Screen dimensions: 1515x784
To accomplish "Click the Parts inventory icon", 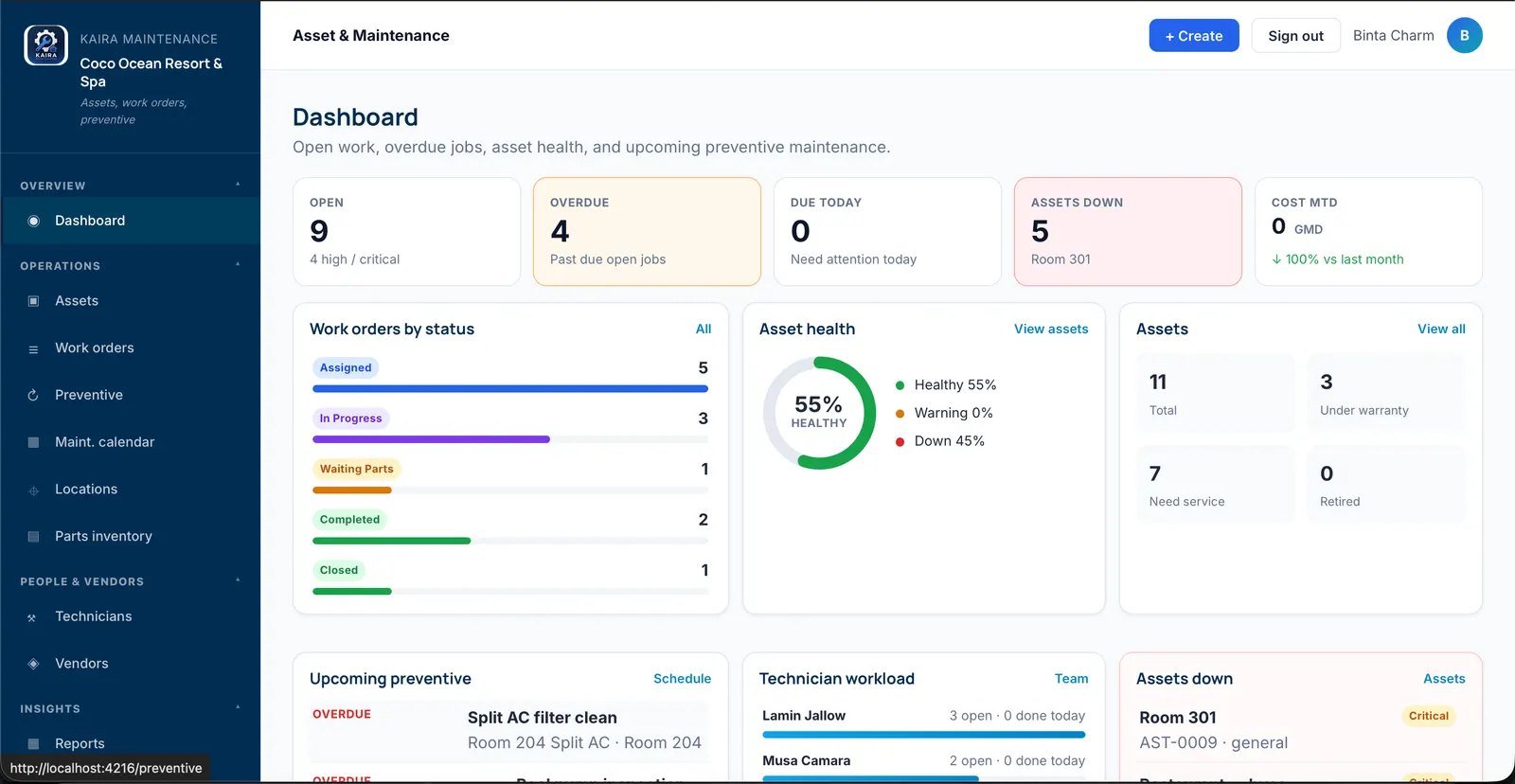I will pyautogui.click(x=33, y=537).
